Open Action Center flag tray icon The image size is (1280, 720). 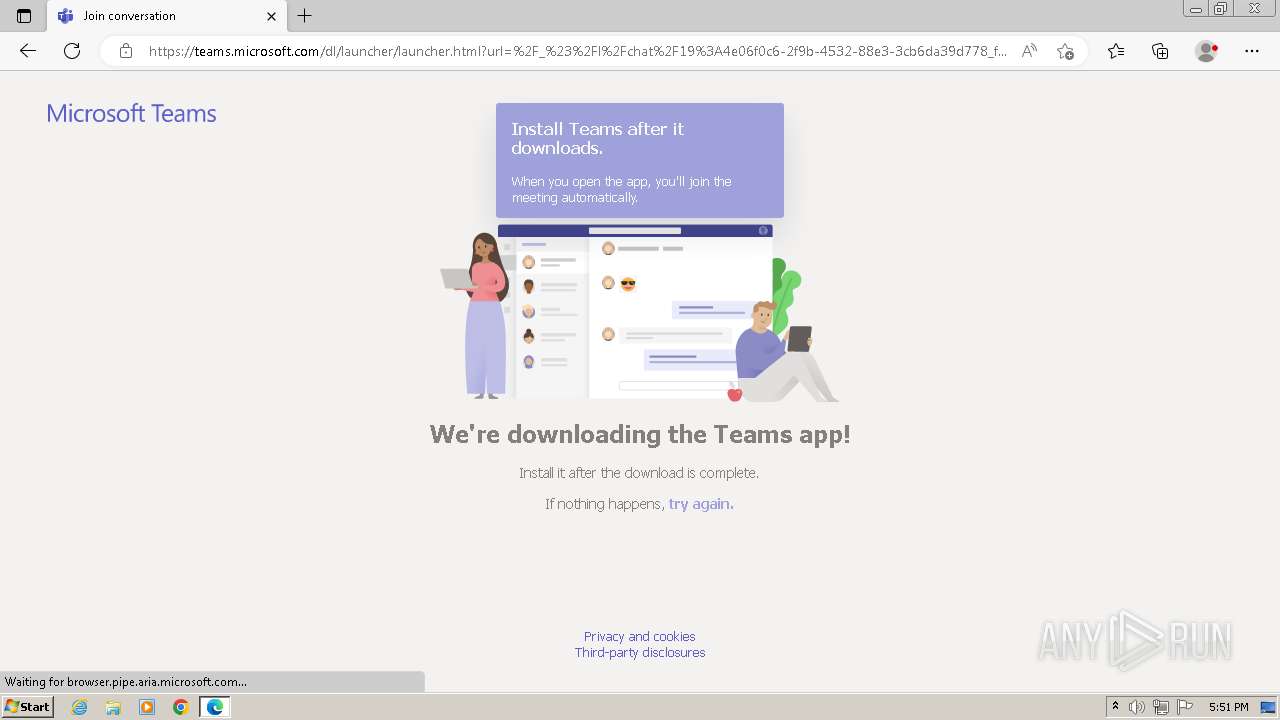[1185, 707]
